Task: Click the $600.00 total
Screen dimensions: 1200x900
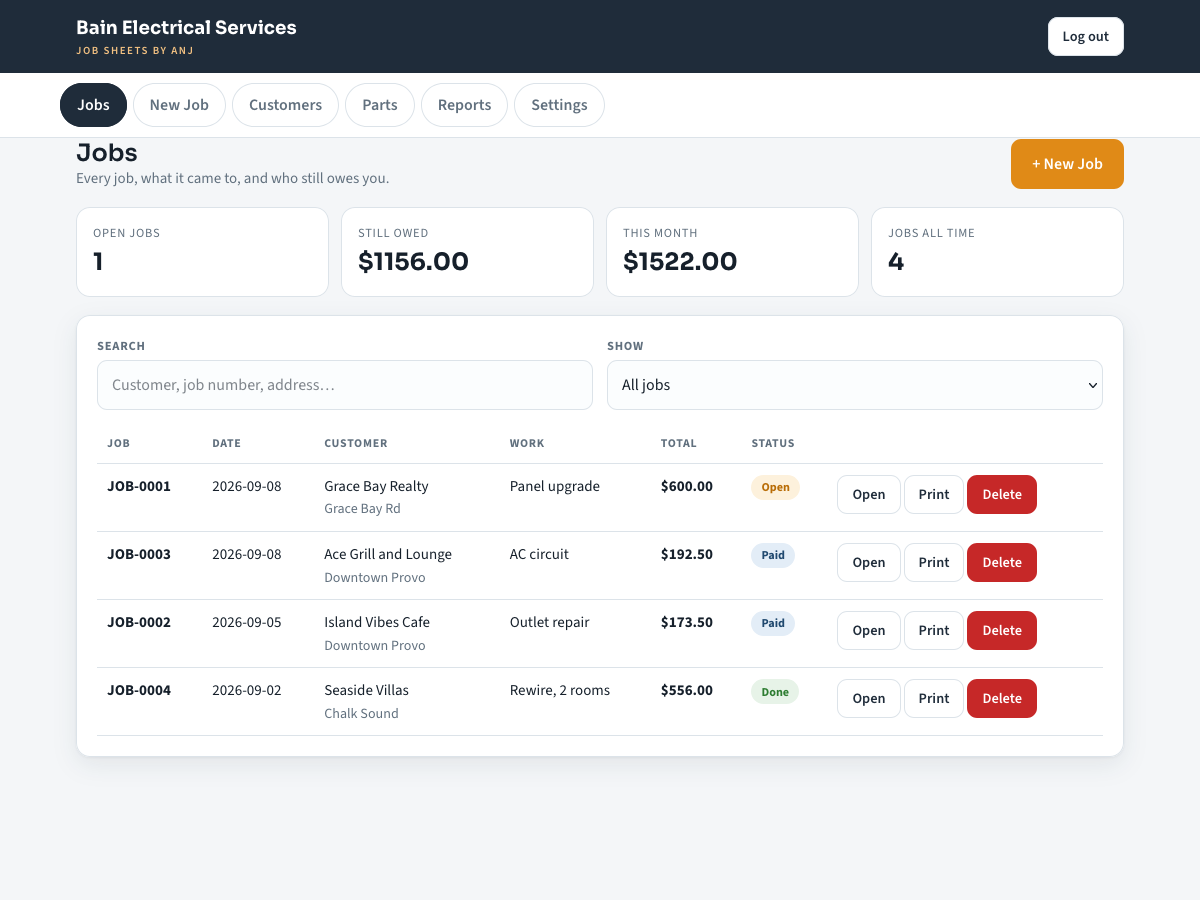Action: 687,486
